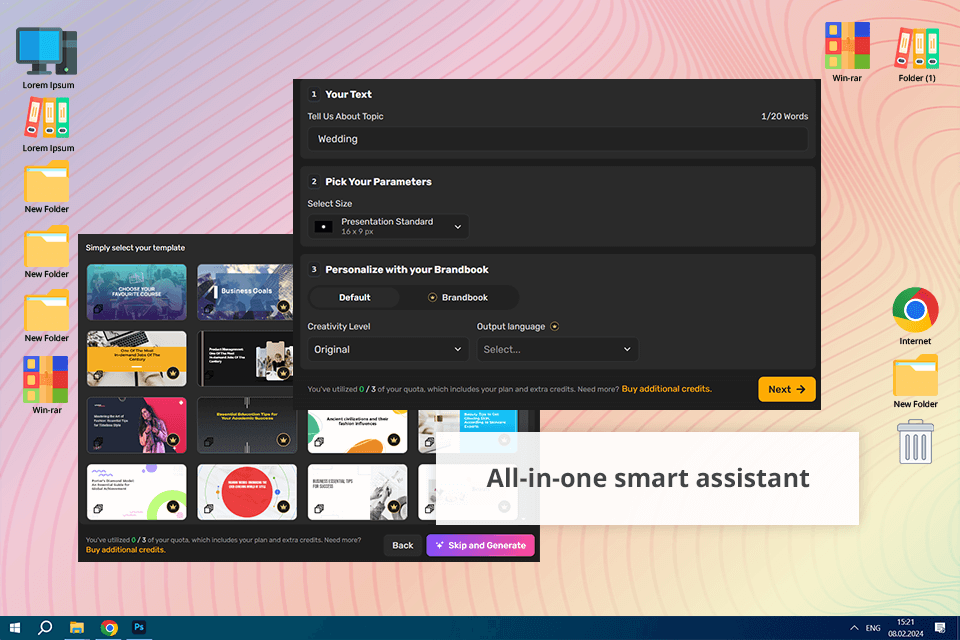Open the computer icon labeled Lorem Ipsum
Image resolution: width=960 pixels, height=640 pixels.
47,51
